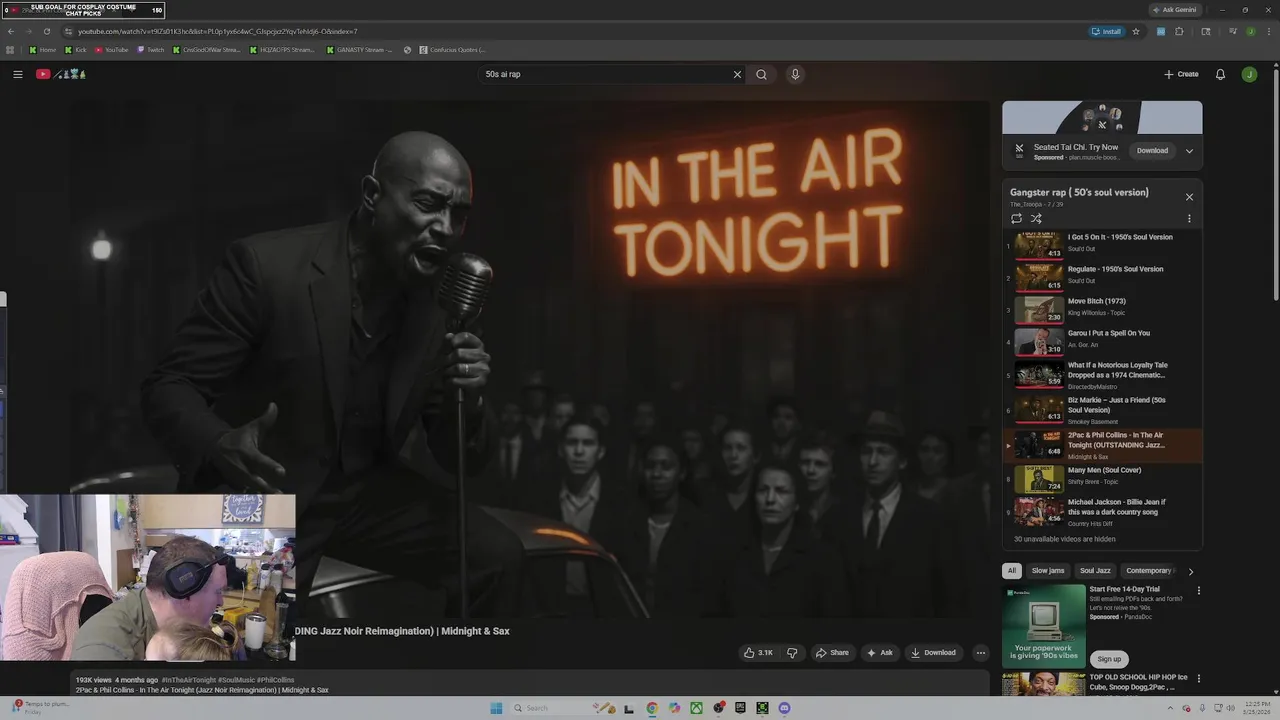Screen dimensions: 1280x720
Task: Like the video with thumbs up
Action: click(x=758, y=652)
